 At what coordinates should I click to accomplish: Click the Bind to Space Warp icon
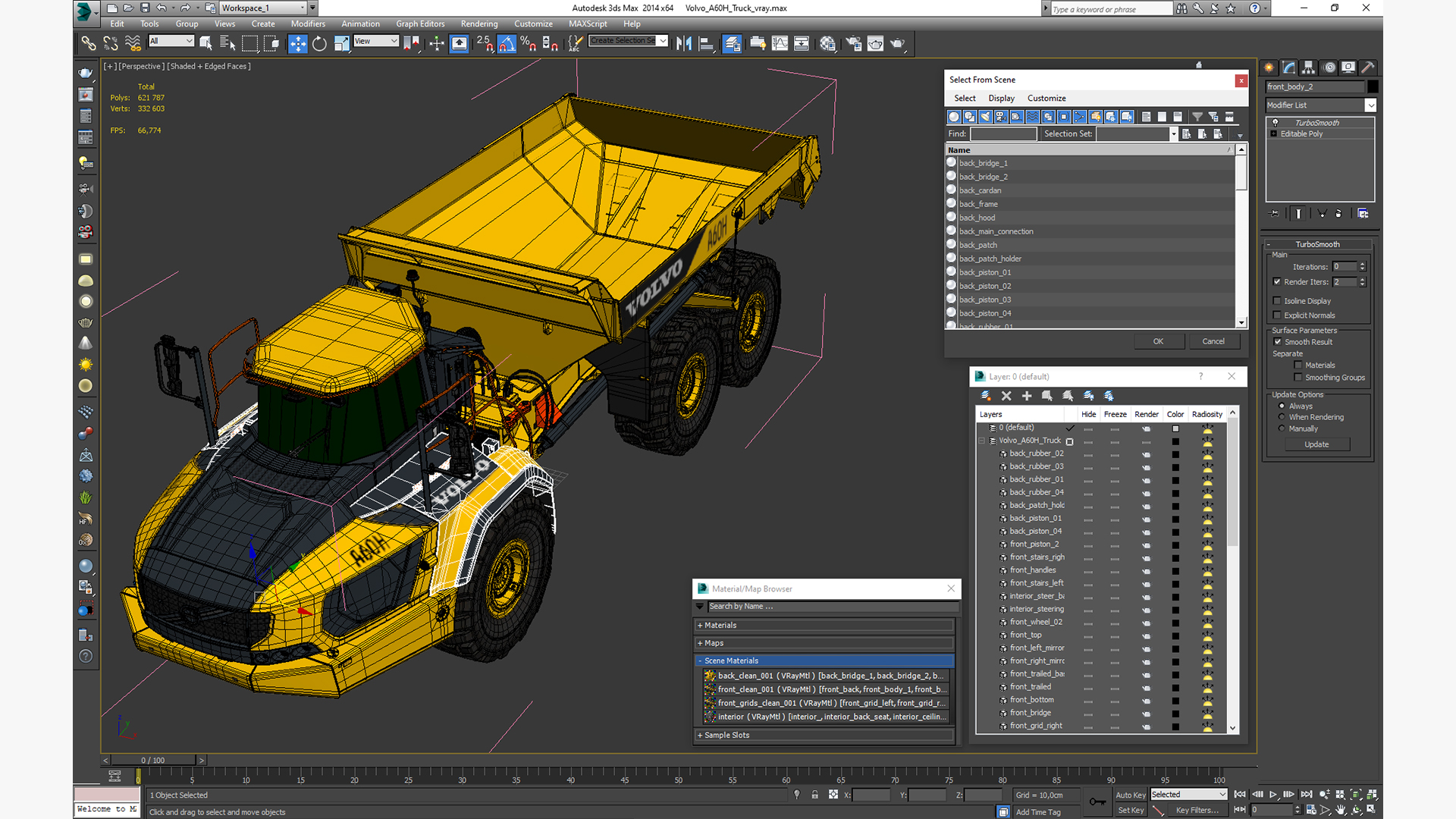coord(133,44)
